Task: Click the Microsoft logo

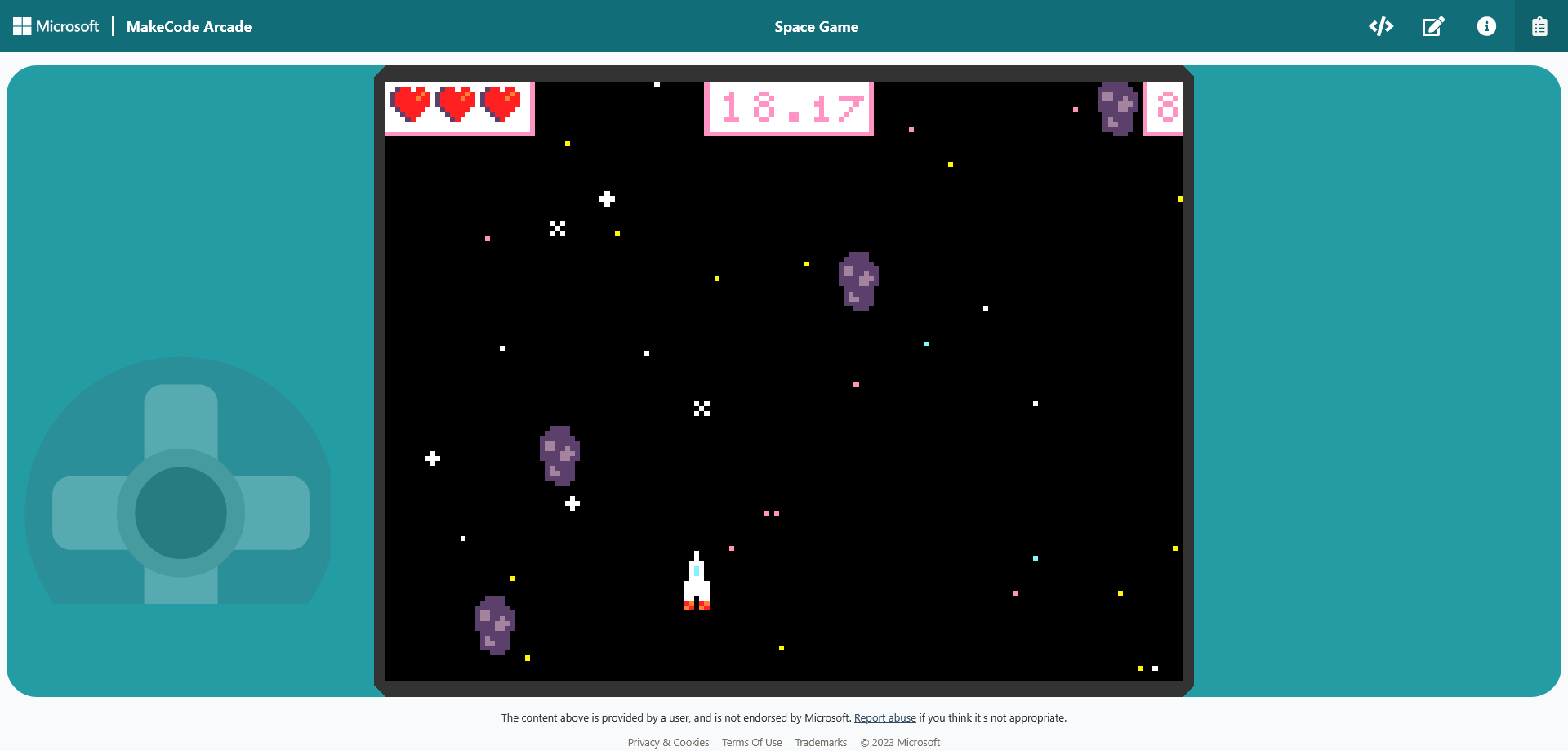Action: pyautogui.click(x=56, y=26)
